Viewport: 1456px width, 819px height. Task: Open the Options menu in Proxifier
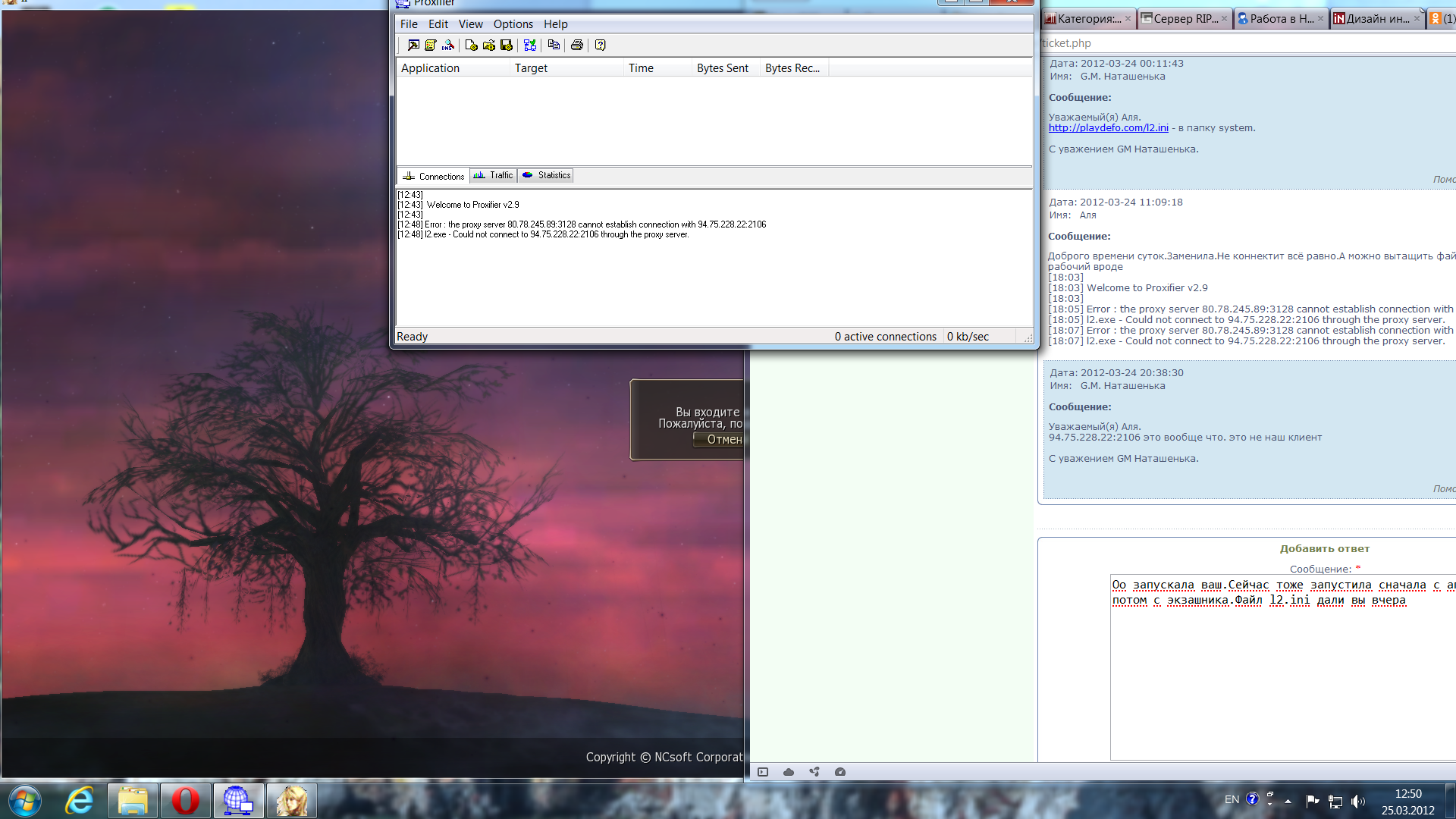(x=513, y=24)
